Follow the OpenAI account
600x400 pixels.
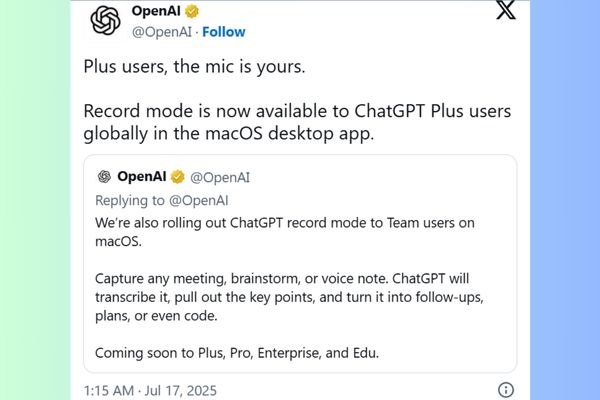[225, 32]
